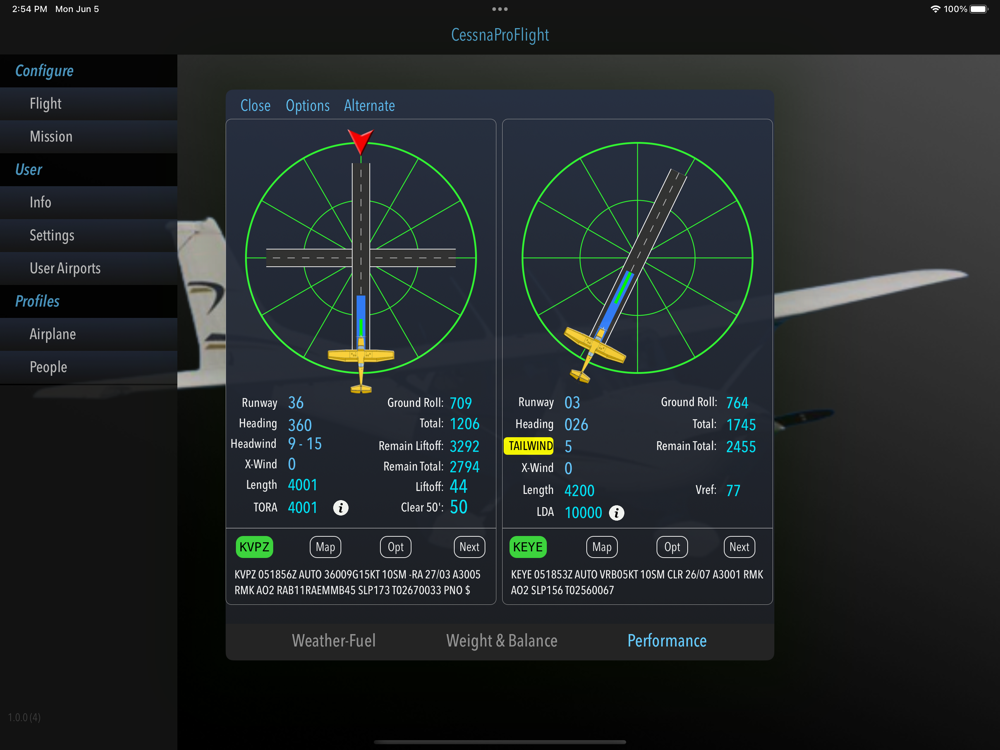Tap KEYE total value 1745
1000x750 pixels.
pyautogui.click(x=741, y=425)
